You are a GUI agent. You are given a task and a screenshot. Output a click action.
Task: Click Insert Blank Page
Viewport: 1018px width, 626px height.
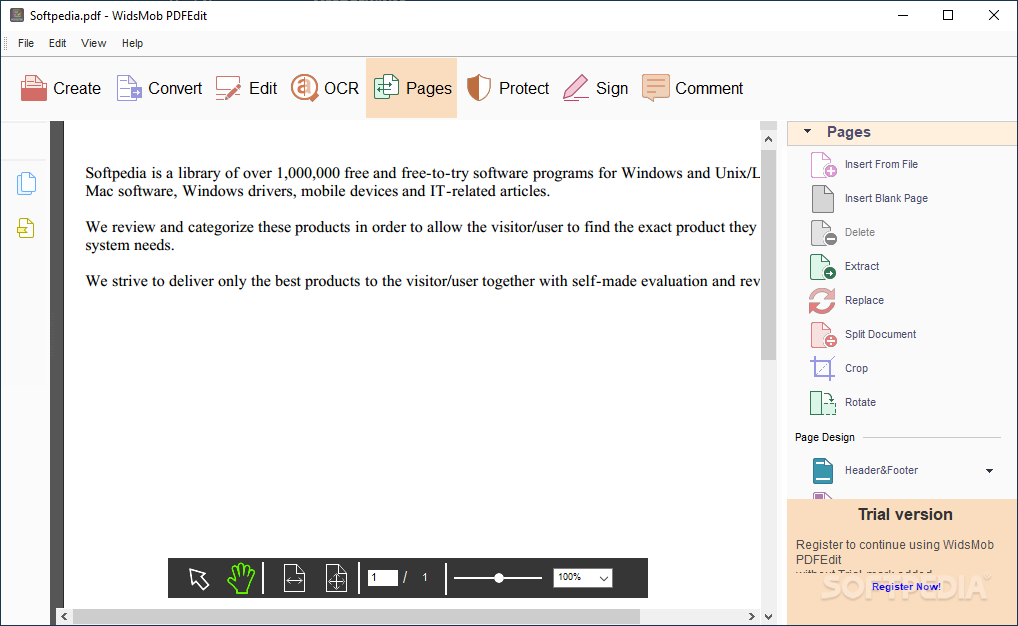pos(869,198)
